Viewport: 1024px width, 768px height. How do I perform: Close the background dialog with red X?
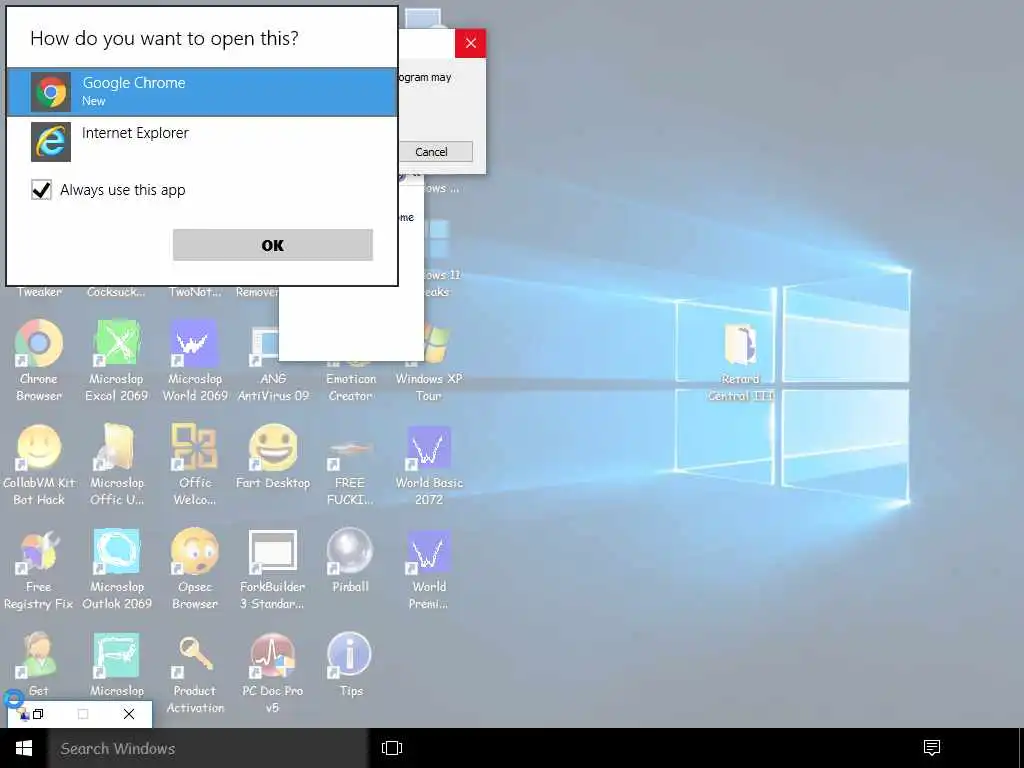coord(470,44)
